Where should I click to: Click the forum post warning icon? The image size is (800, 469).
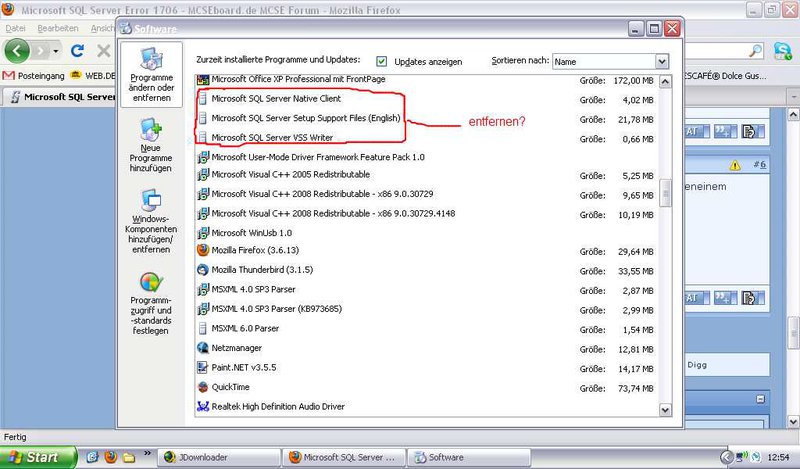point(735,165)
